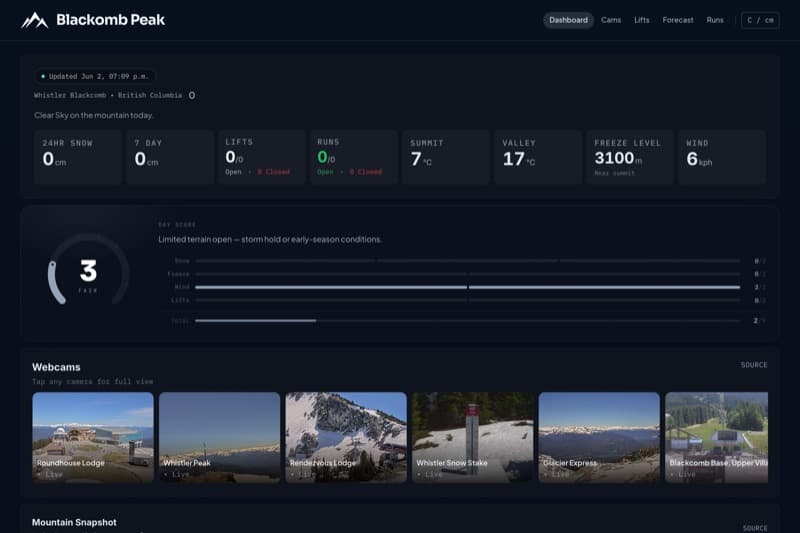The width and height of the screenshot is (800, 533).
Task: Click the FREEZE LEVEL 3100 m card
Action: tap(630, 157)
